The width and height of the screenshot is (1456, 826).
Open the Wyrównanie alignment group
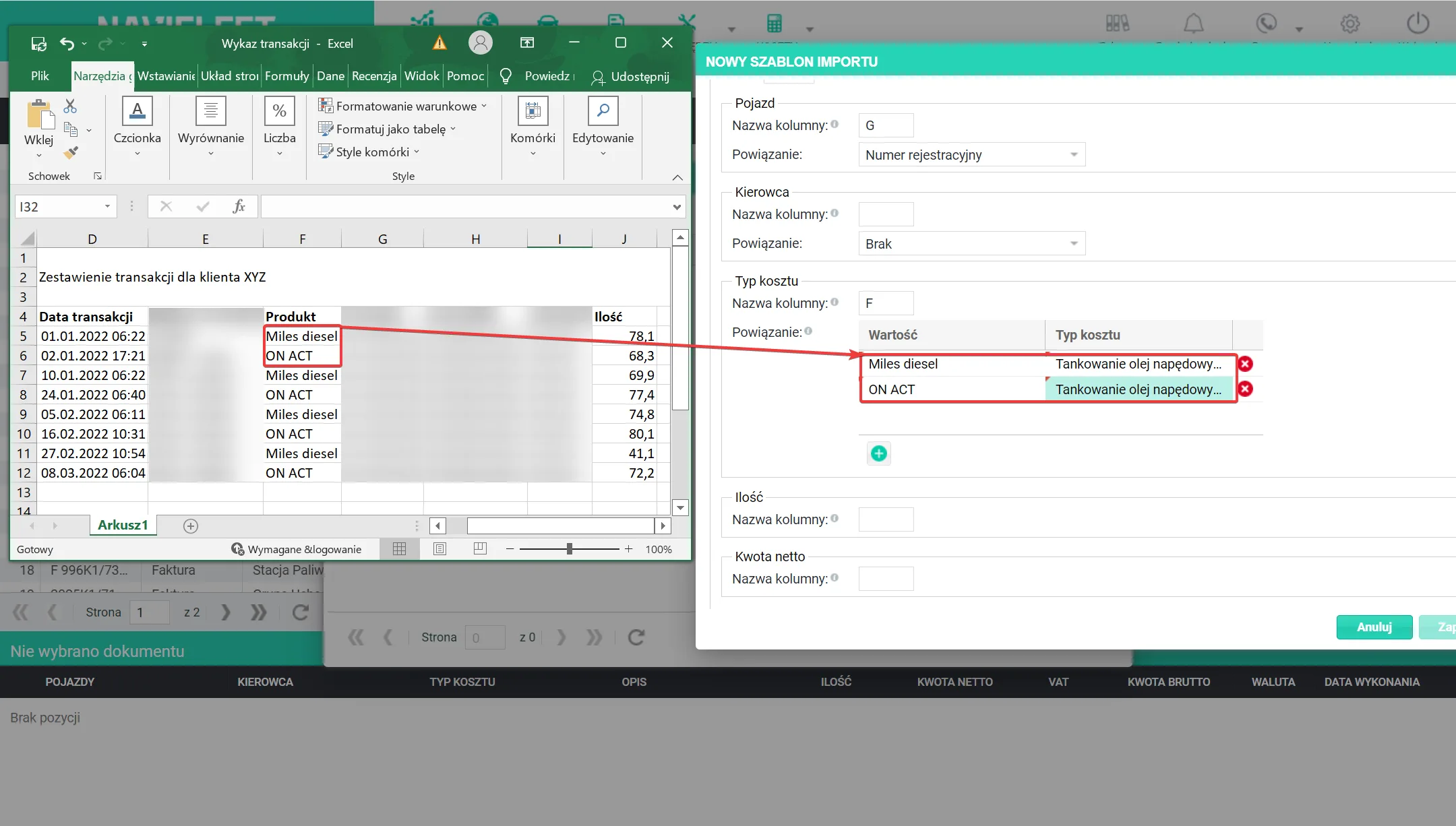click(x=211, y=127)
